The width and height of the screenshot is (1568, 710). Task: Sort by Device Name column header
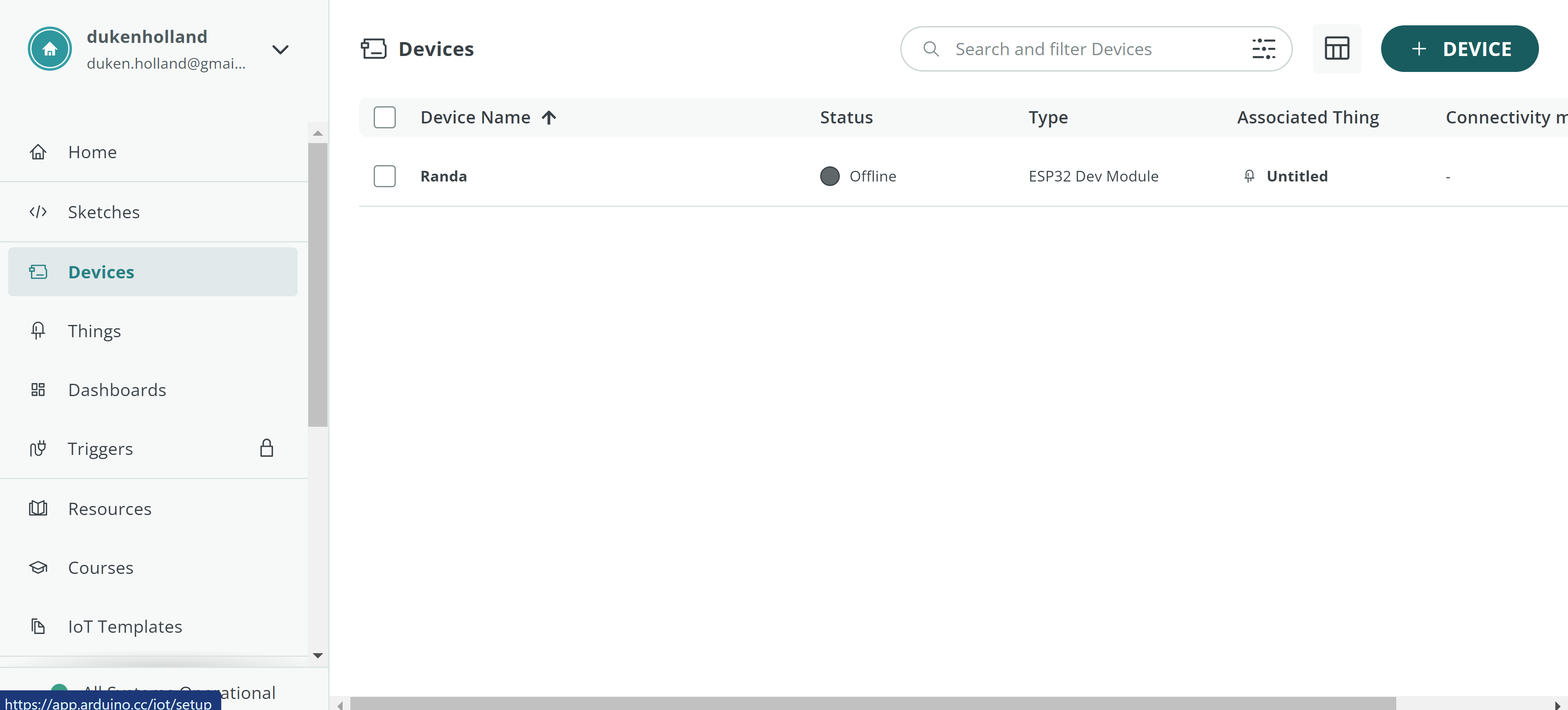click(x=476, y=117)
